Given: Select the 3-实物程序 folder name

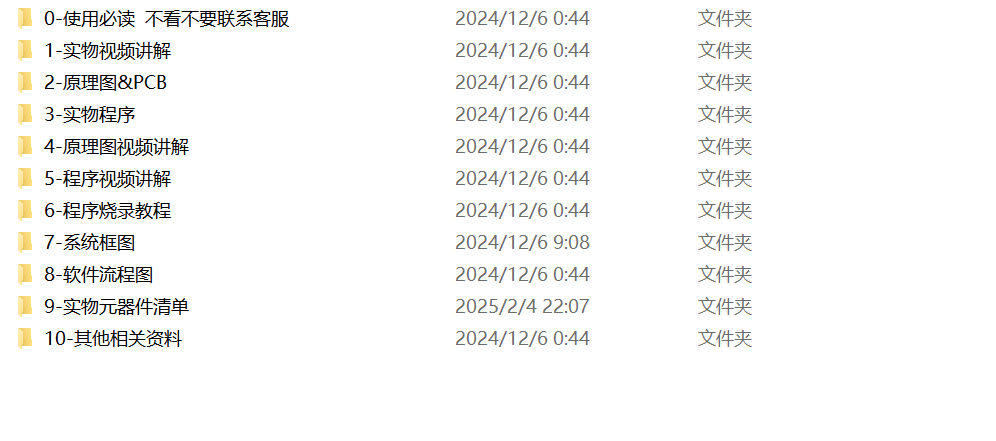Looking at the screenshot, I should tap(90, 115).
